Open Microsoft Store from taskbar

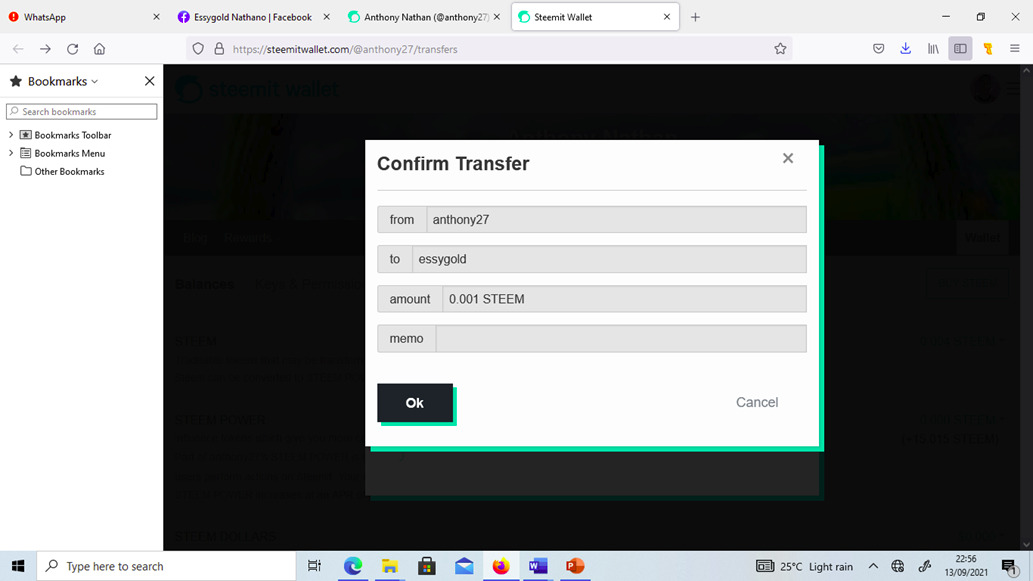427,566
